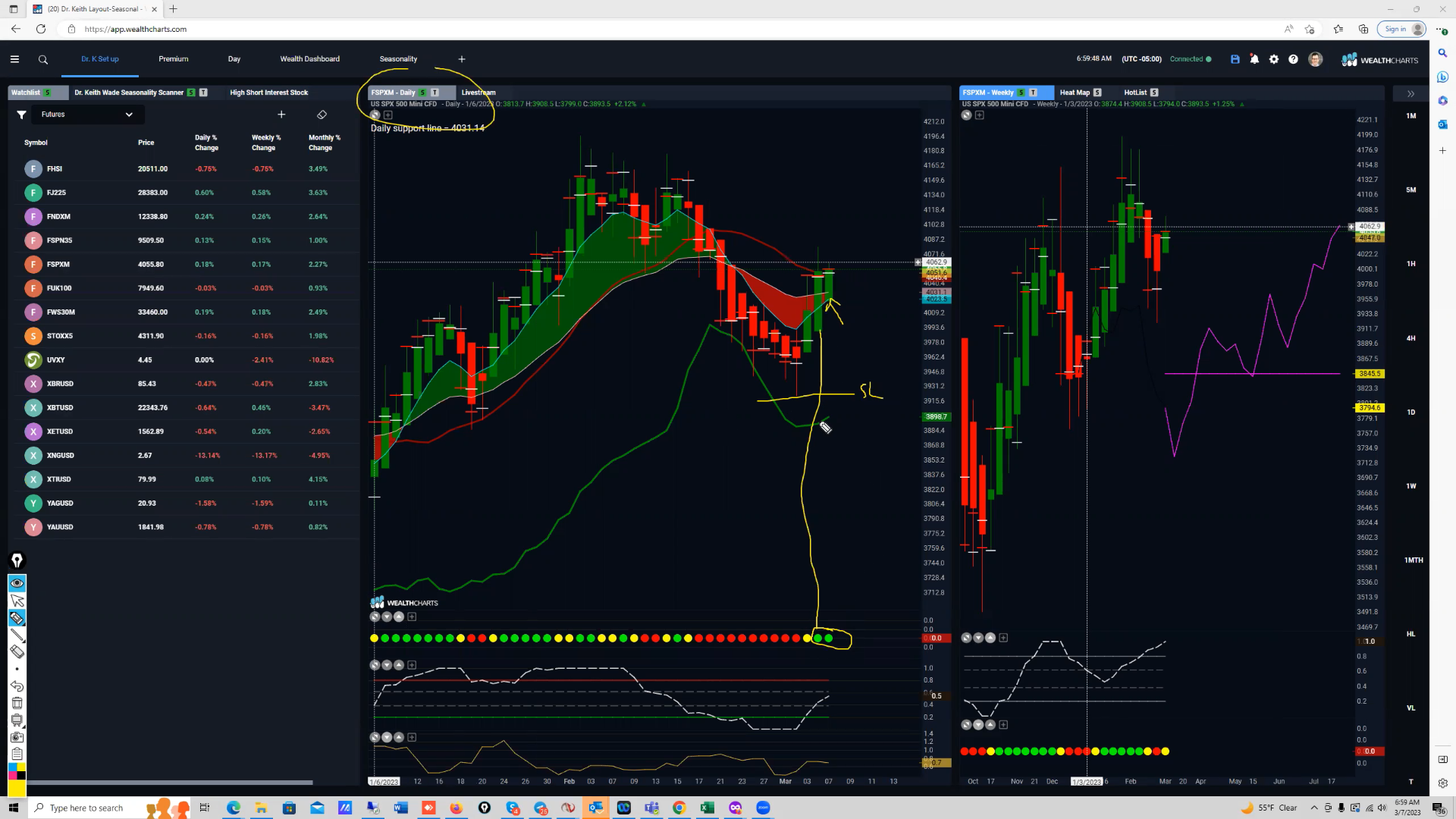Click the Edge sidebar Outlook icon
The width and height of the screenshot is (1456, 819).
click(x=1442, y=124)
